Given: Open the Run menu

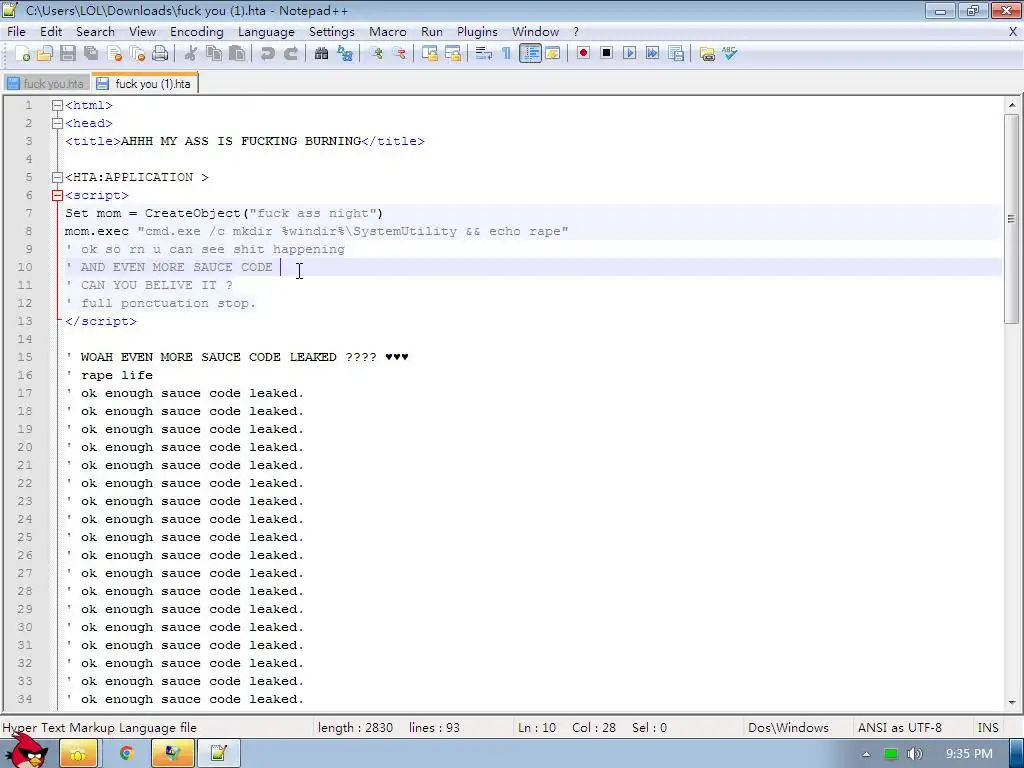Looking at the screenshot, I should pyautogui.click(x=432, y=31).
